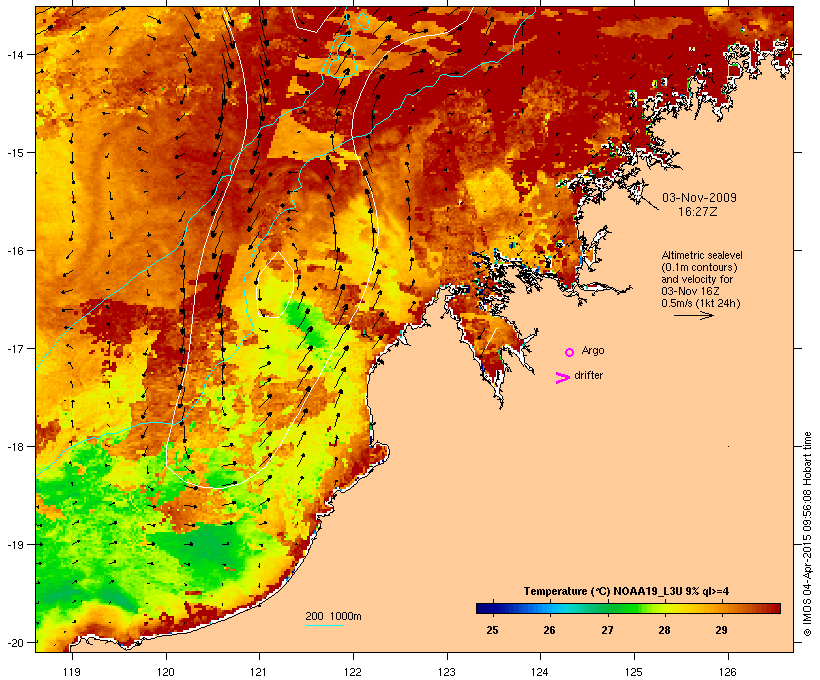Click the cyan 200 1000m depth contour line sample
This screenshot has height=680, width=820.
click(325, 625)
